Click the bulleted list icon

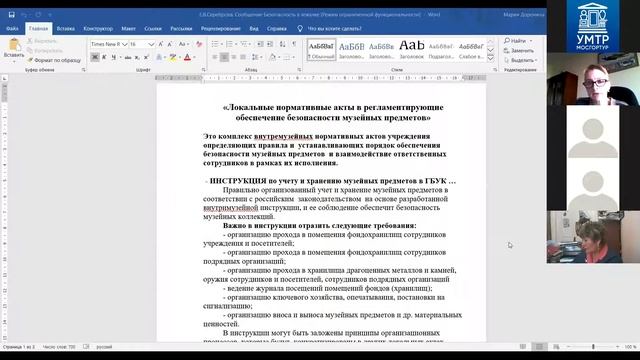click(x=215, y=44)
